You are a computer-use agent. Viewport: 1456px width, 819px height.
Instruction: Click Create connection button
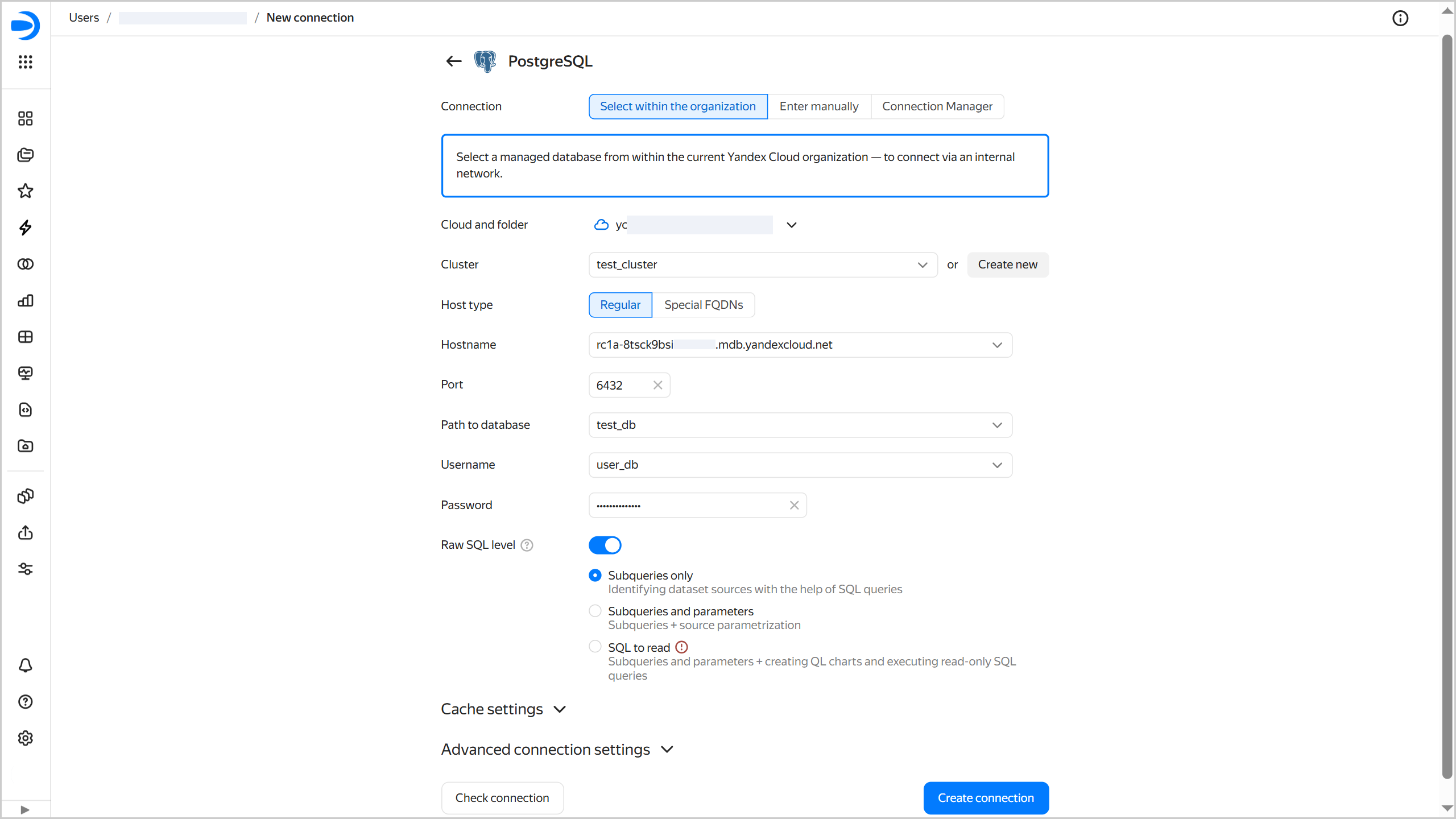(x=986, y=798)
